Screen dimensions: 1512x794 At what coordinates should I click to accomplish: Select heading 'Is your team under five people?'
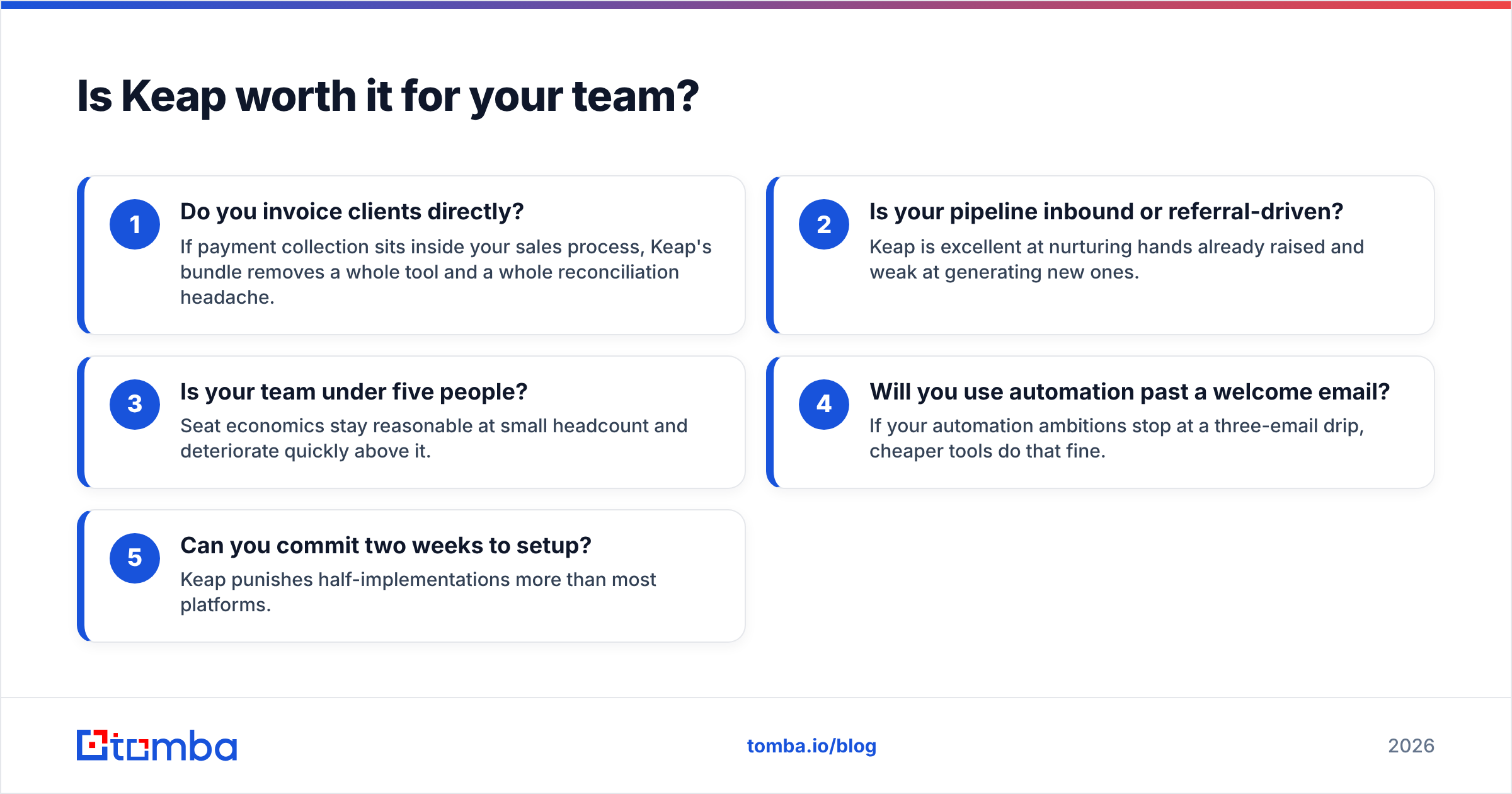pos(353,392)
